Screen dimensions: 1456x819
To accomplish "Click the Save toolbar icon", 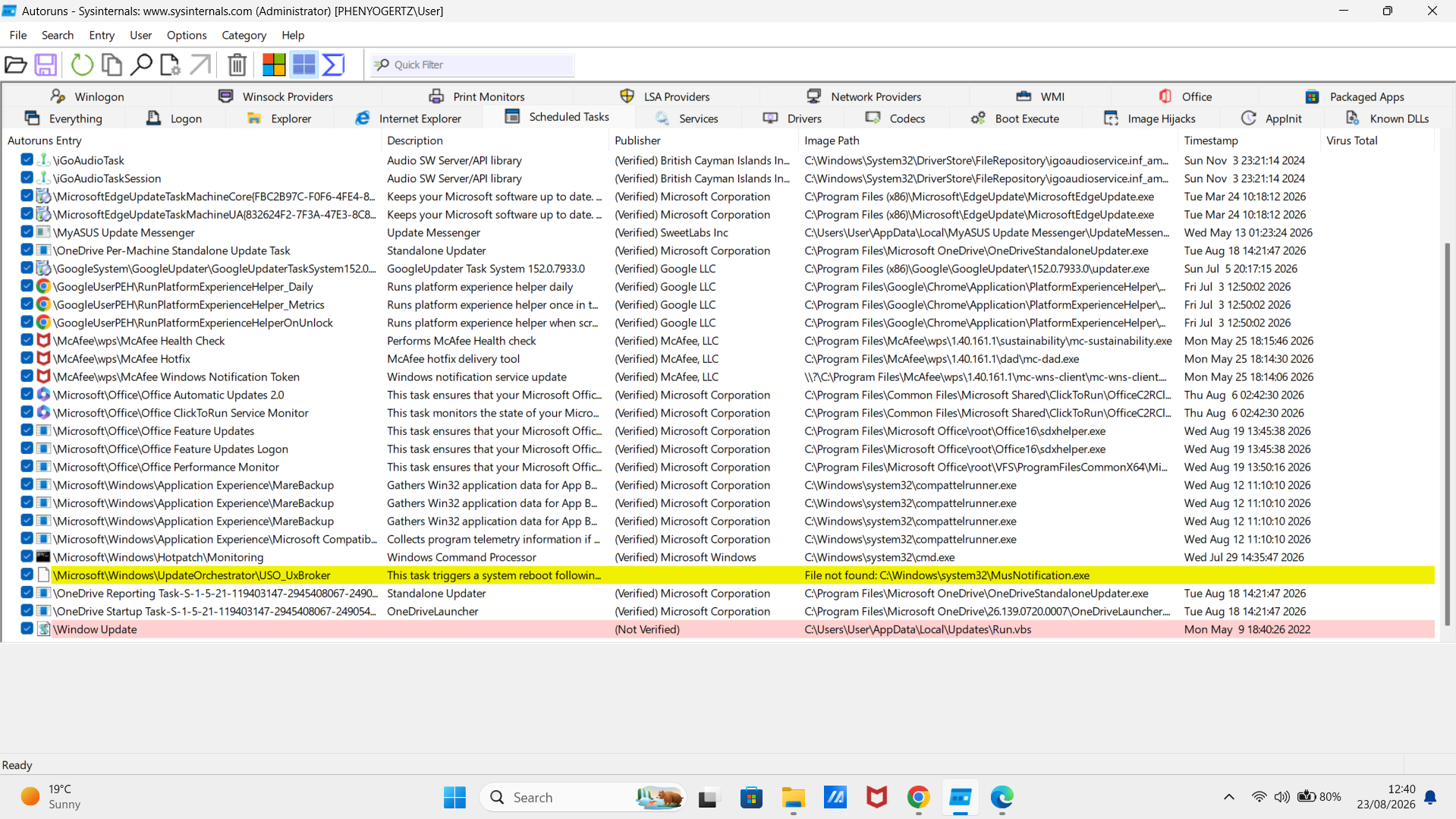I will (46, 65).
